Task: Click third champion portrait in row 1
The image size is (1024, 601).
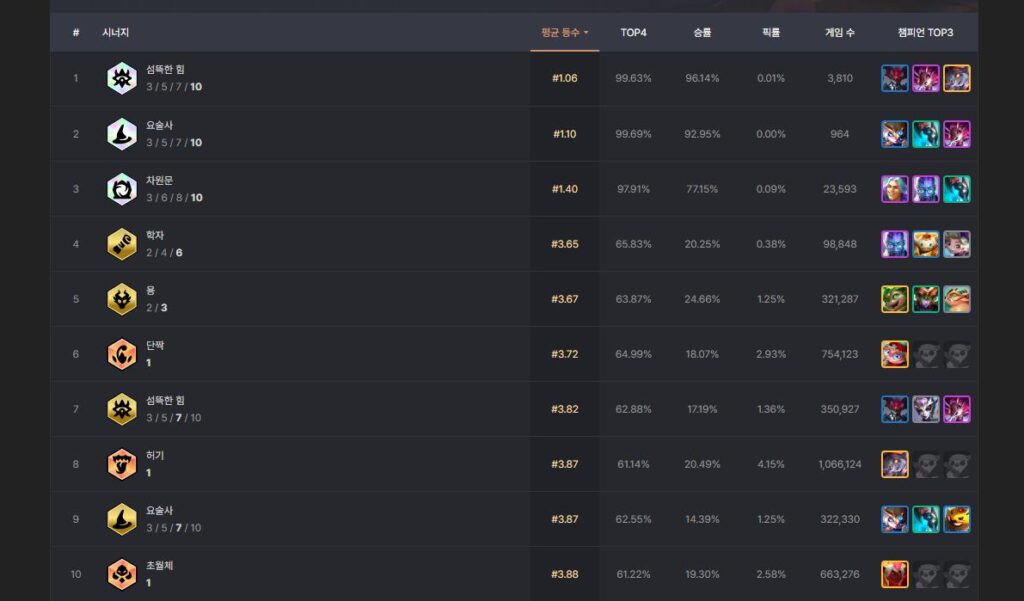Action: tap(957, 78)
